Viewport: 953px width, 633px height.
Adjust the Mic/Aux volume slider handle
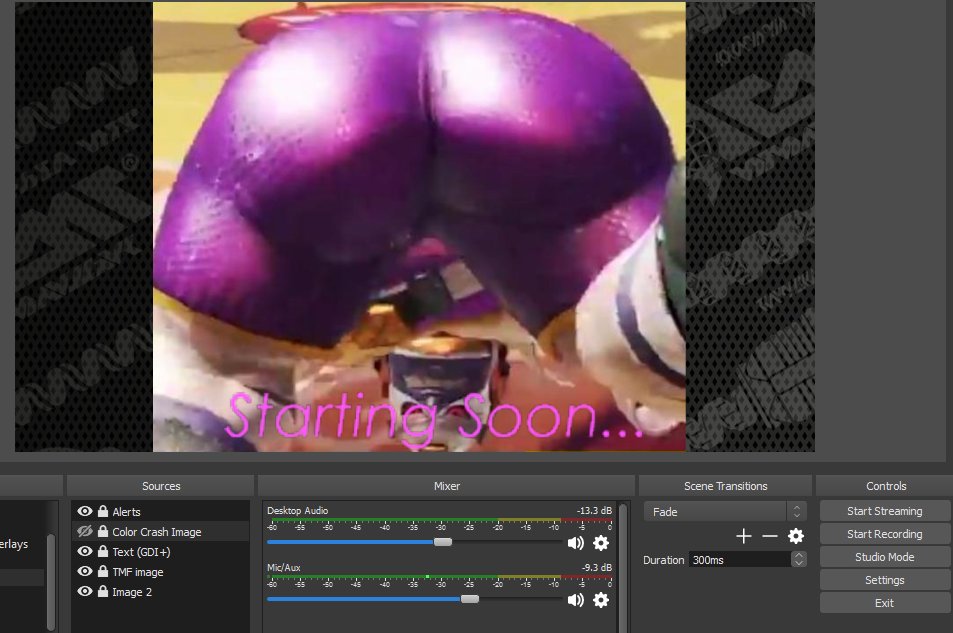click(x=470, y=599)
